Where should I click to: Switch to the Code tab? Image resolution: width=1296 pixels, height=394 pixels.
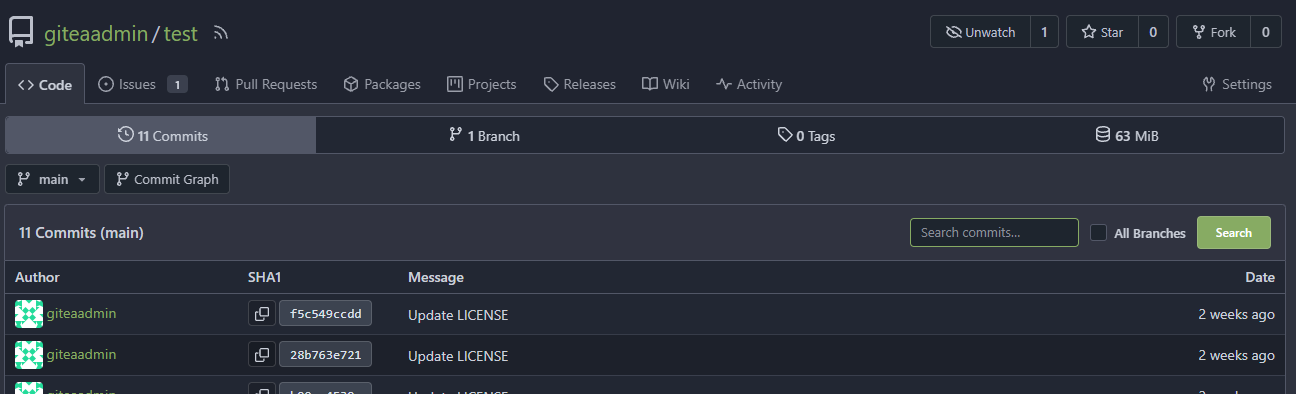click(x=45, y=84)
